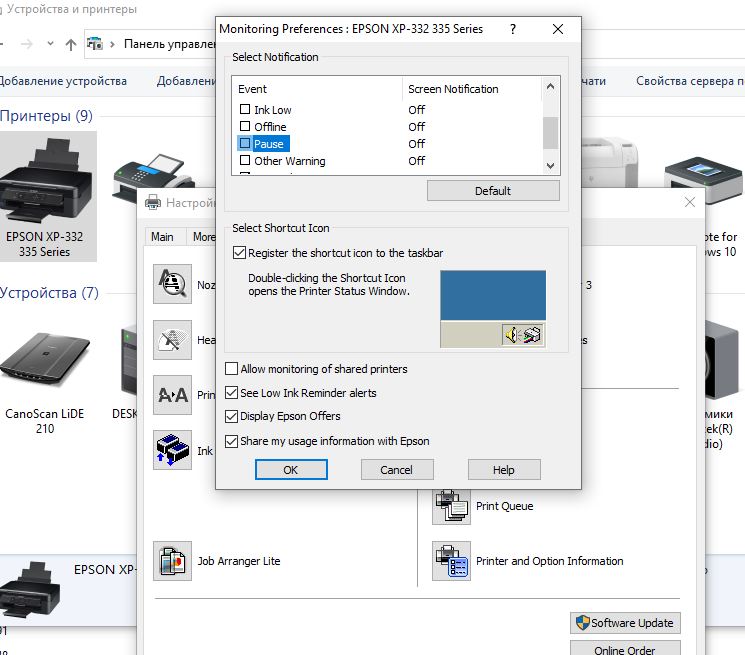This screenshot has height=655, width=745.
Task: Click the Control Panel icon in address bar
Action: (95, 44)
